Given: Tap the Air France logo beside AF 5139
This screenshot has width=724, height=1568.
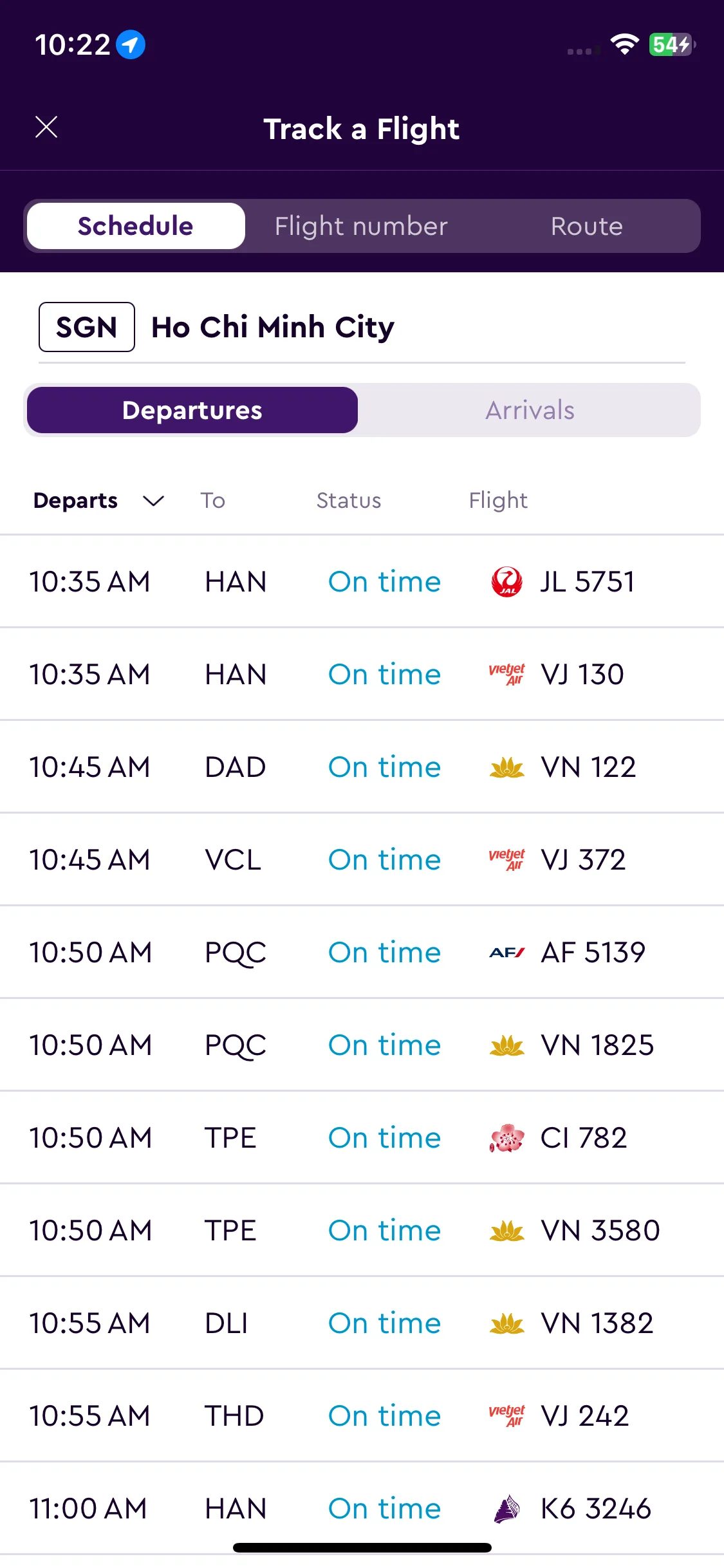Looking at the screenshot, I should click(507, 953).
